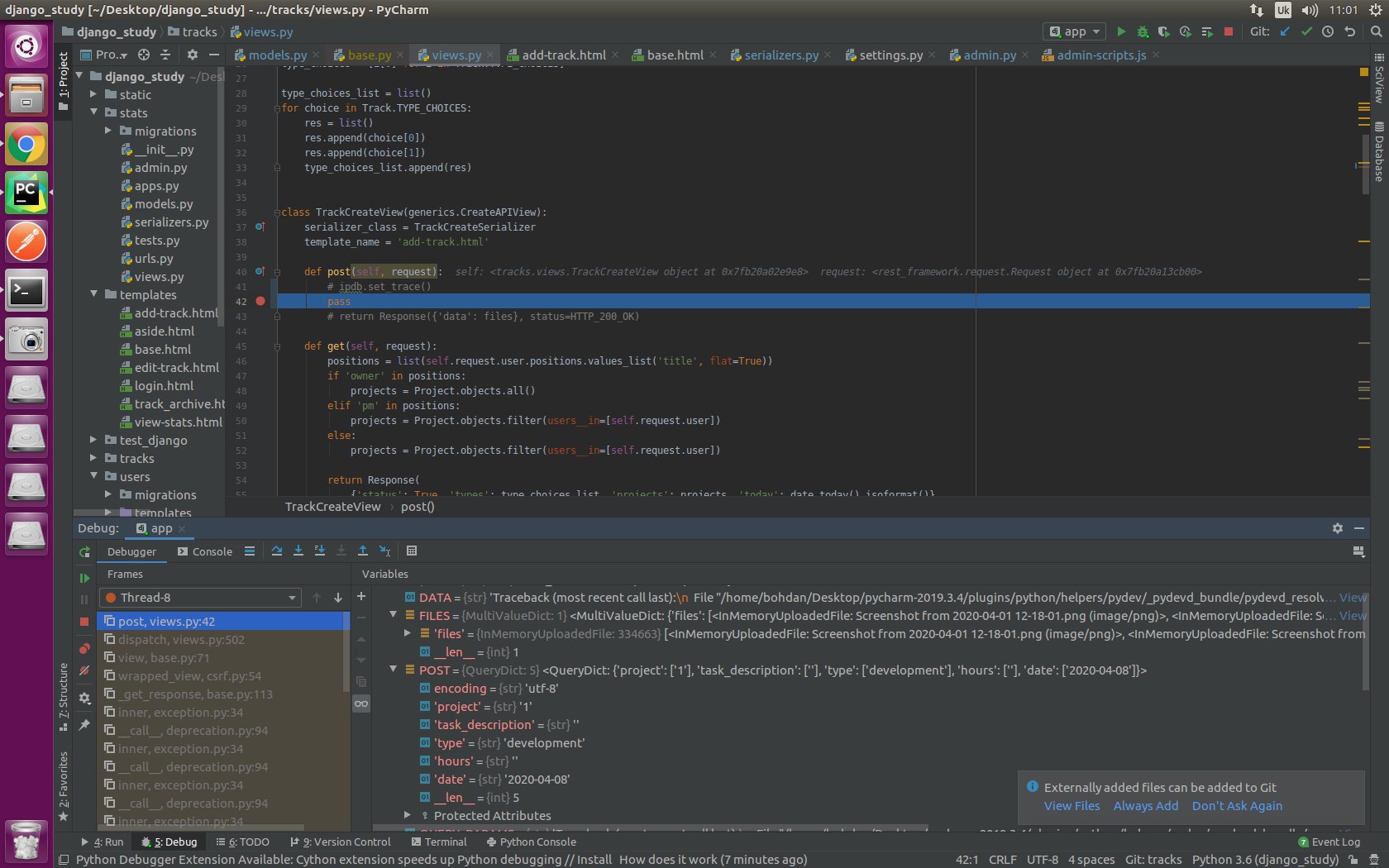Viewport: 1389px width, 868px height.
Task: Run the app configuration with the green play icon
Action: (x=1121, y=31)
